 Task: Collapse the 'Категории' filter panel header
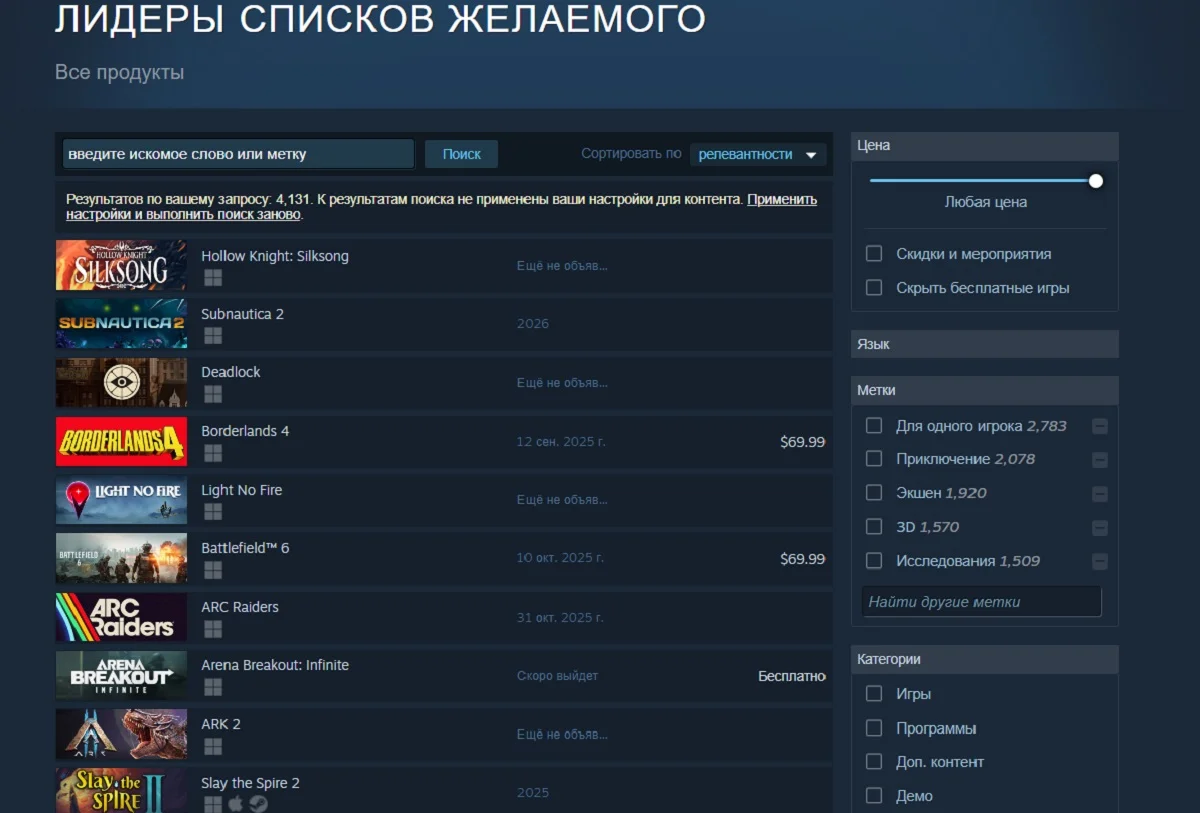tap(984, 659)
